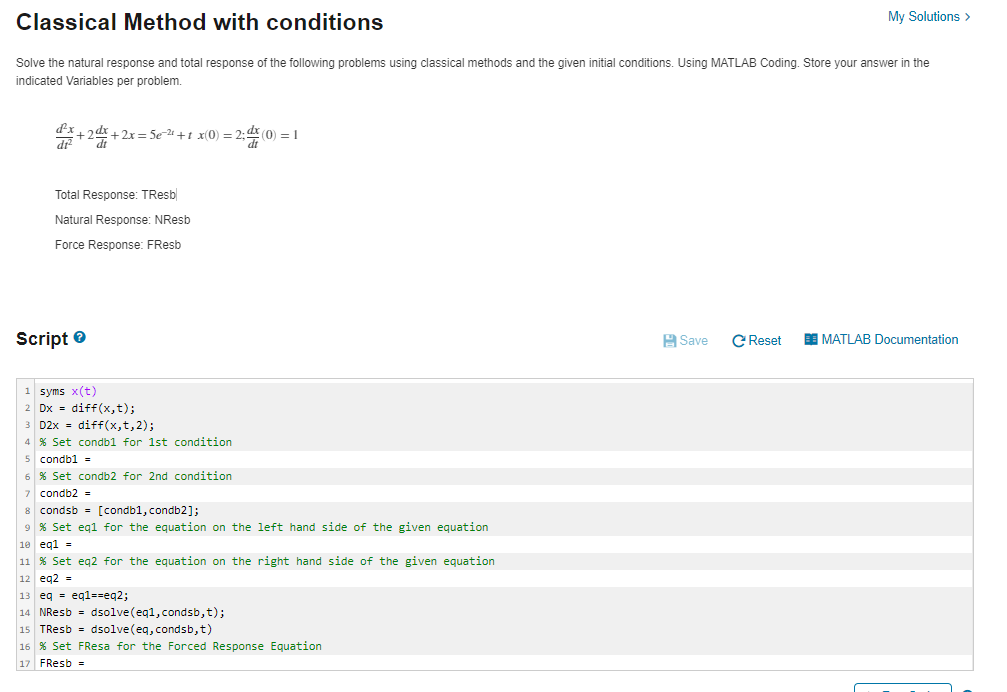Click line number 10 in editor gutter
The image size is (1007, 692).
25,544
